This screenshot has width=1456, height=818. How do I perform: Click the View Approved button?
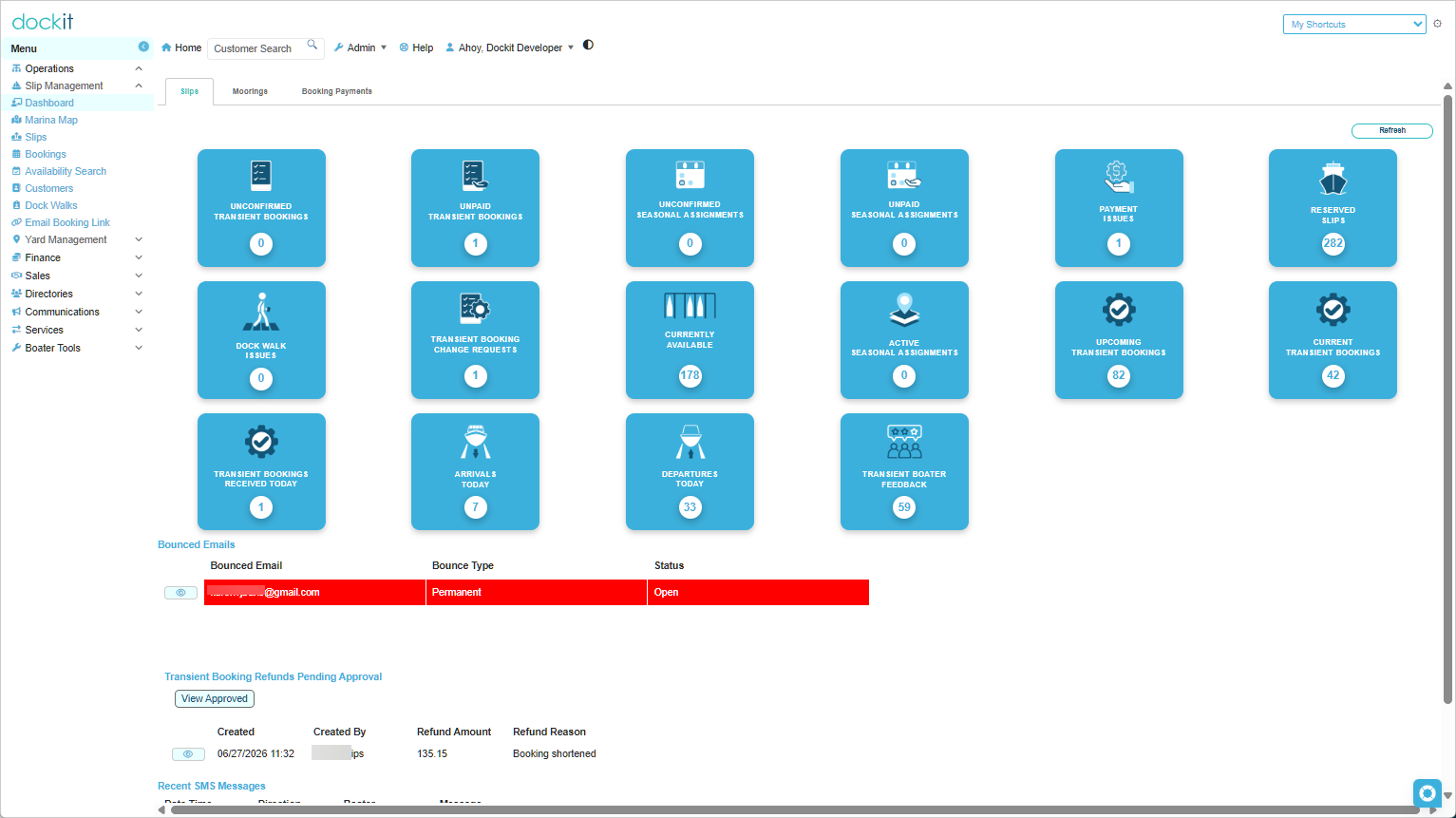coord(215,698)
